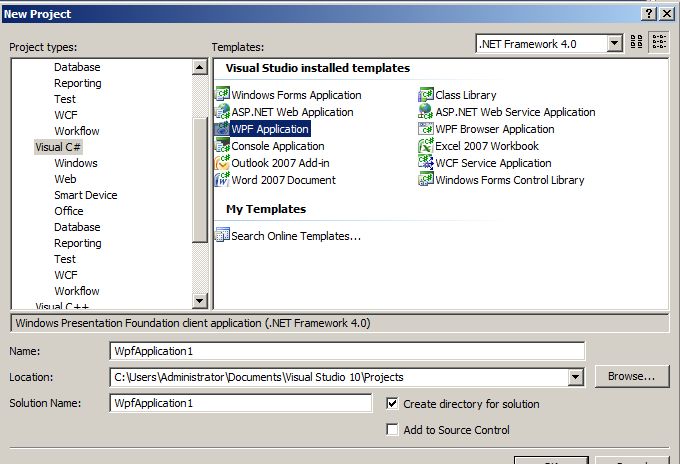Viewport: 680px width, 464px height.
Task: Open the .NET Framework 4.0 version dropdown
Action: [x=614, y=43]
